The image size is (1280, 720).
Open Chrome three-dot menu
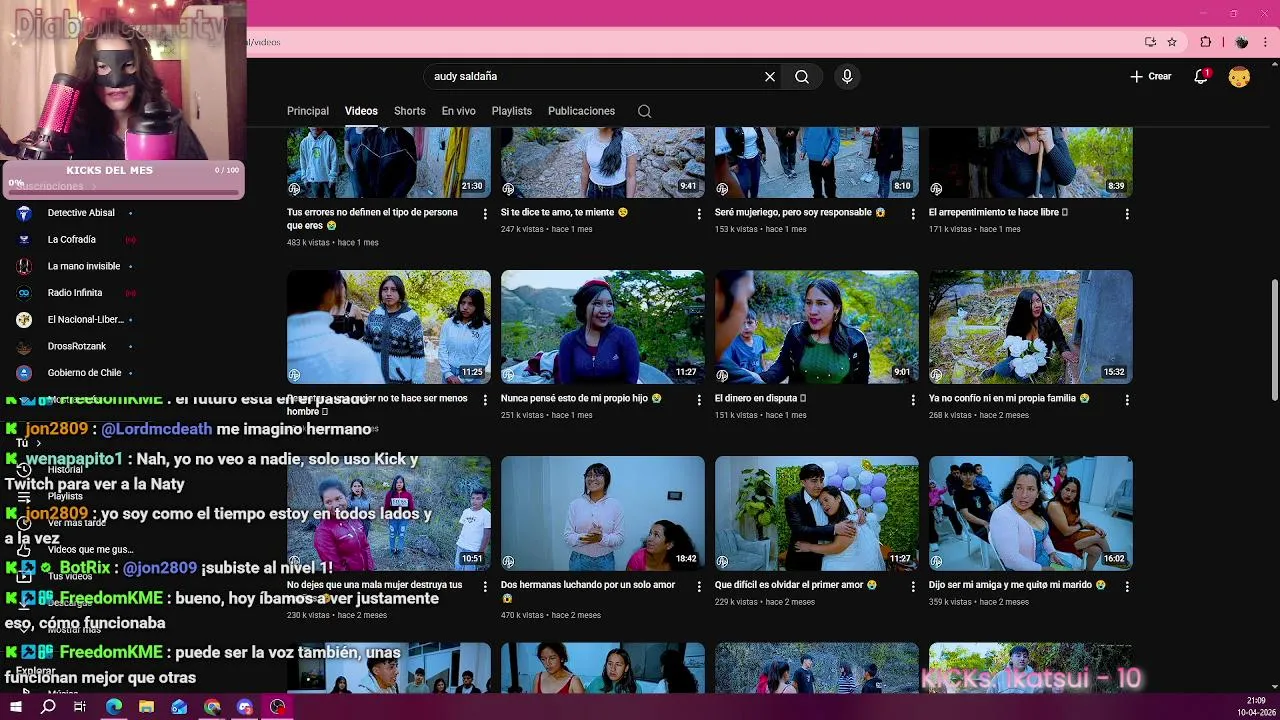1266,42
